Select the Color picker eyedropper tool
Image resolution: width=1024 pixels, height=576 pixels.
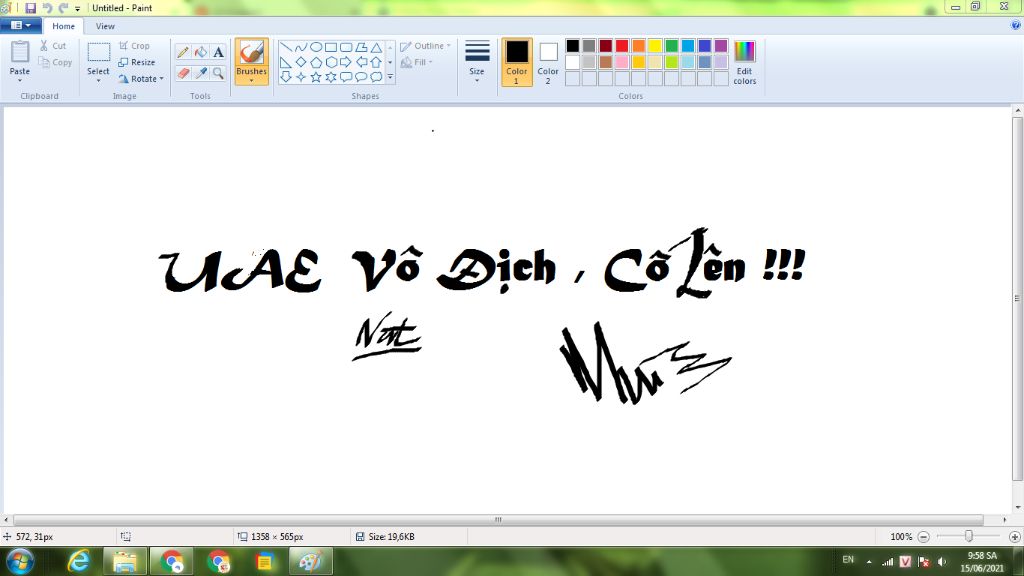pos(200,73)
